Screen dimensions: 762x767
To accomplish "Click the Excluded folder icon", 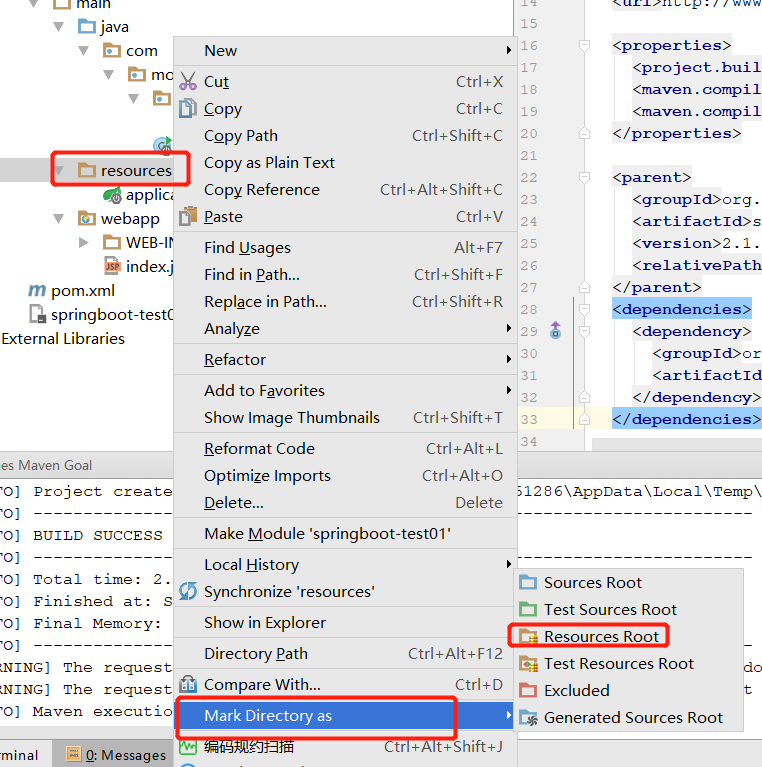I will (x=528, y=691).
